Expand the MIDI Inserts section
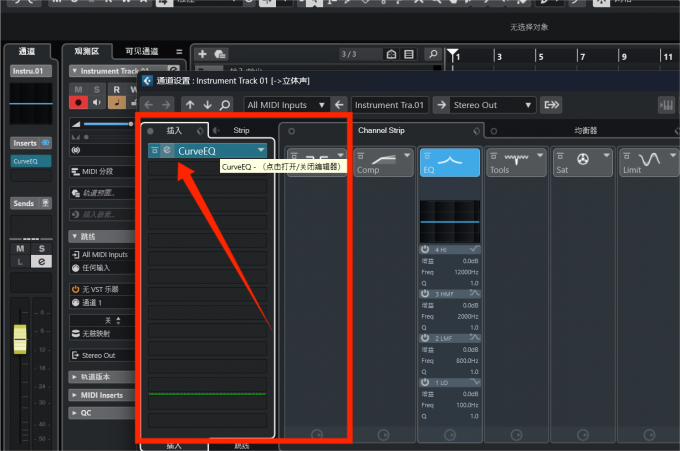Image resolution: width=680 pixels, height=451 pixels. tap(75, 395)
